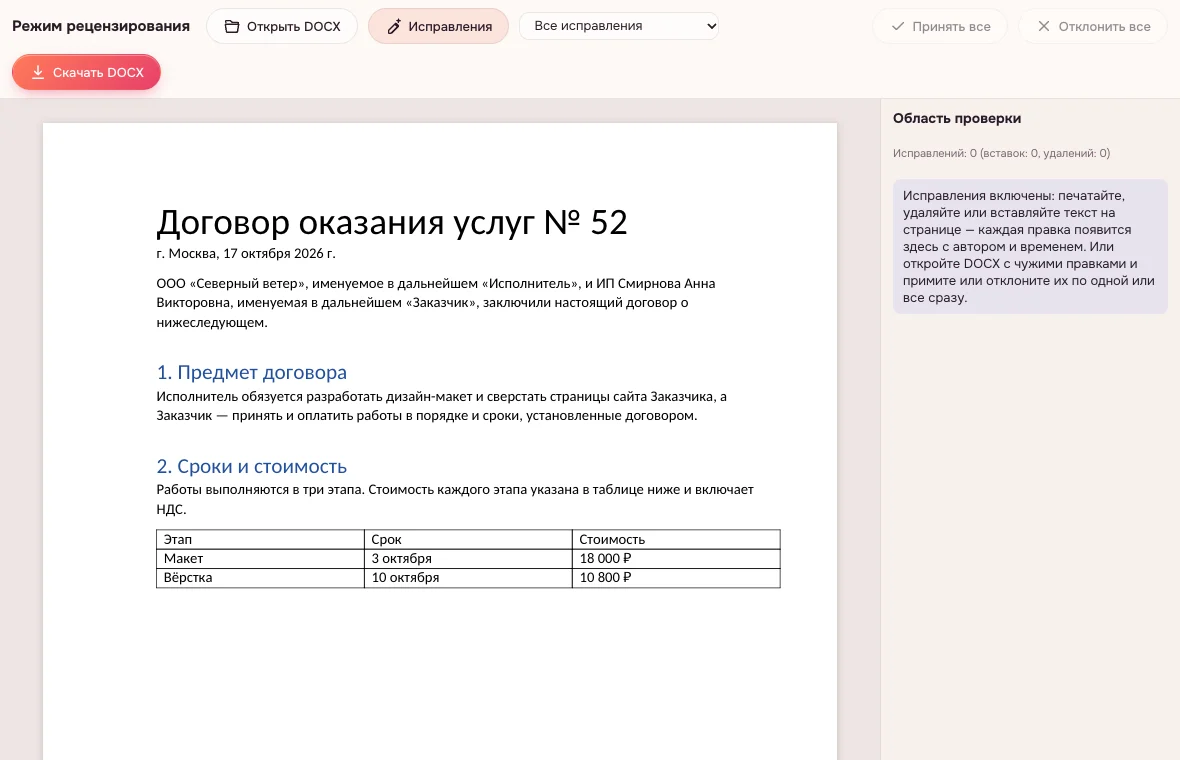Click the table cell 10 800 ₽
This screenshot has height=760, width=1180.
[676, 578]
